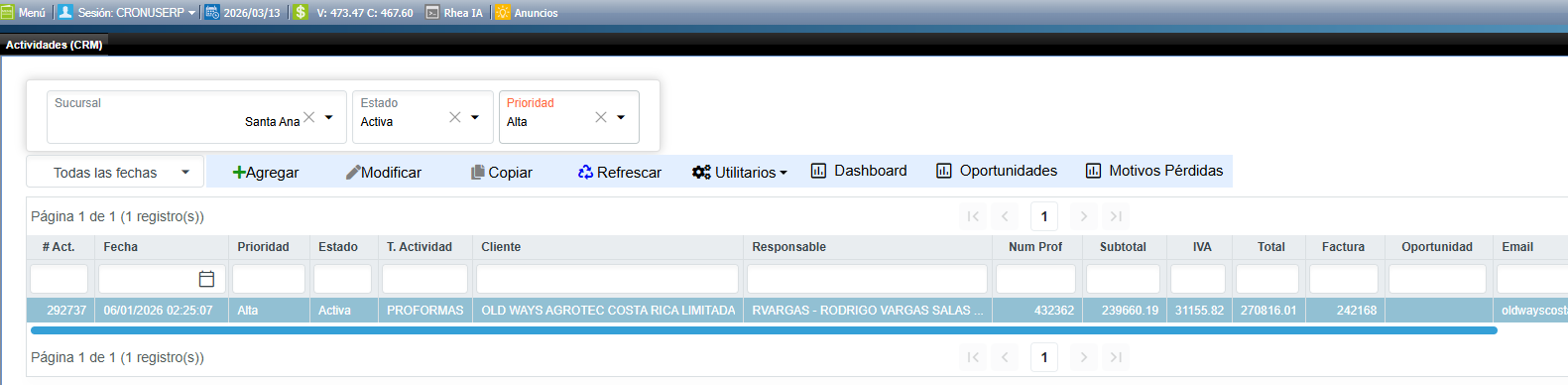Go to last page in top pager
The width and height of the screenshot is (1568, 385).
1116,216
